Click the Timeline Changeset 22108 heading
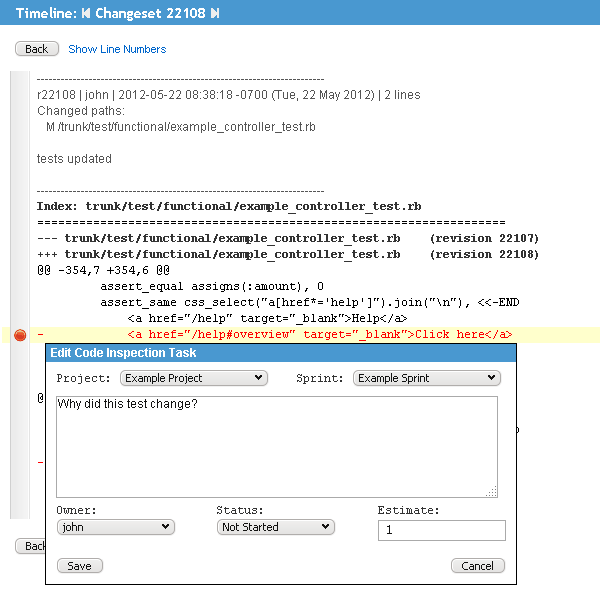 pyautogui.click(x=117, y=13)
